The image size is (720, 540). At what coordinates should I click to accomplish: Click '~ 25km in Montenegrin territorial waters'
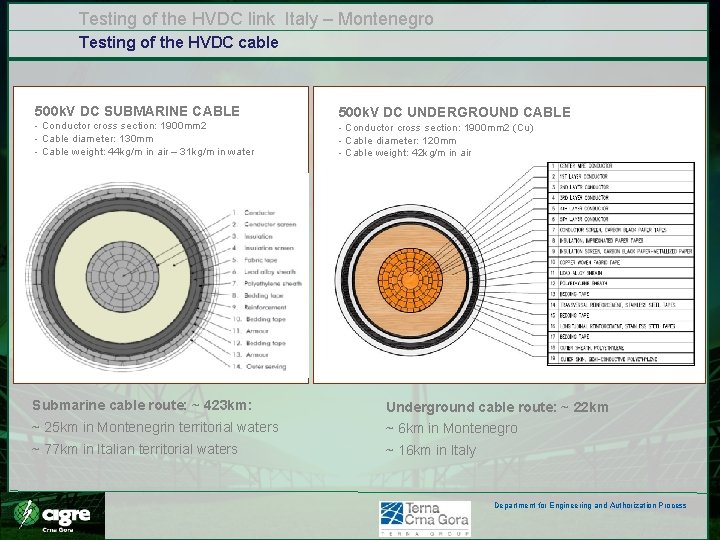point(155,428)
